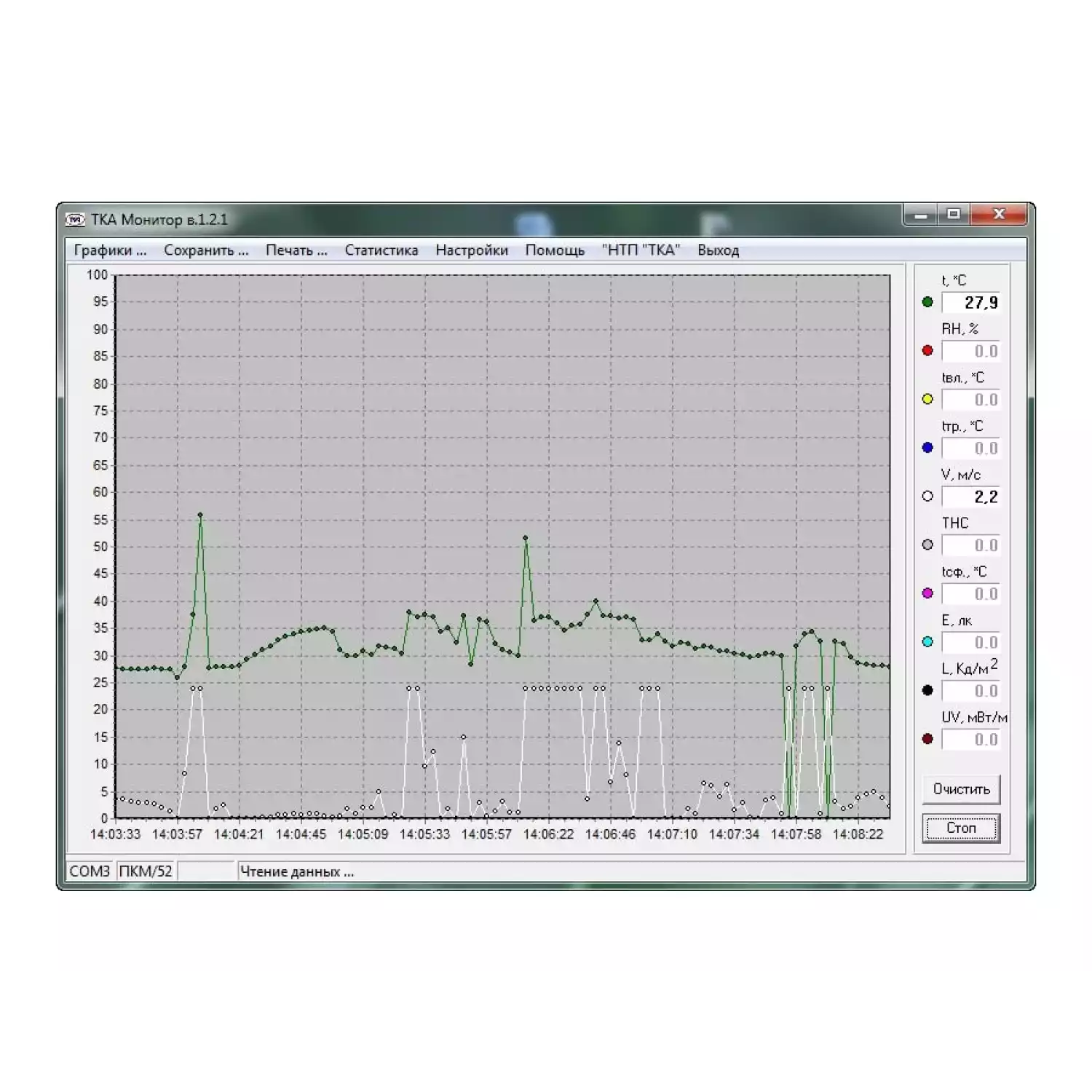
Task: Click the gray THC channel dot
Action: (x=927, y=545)
